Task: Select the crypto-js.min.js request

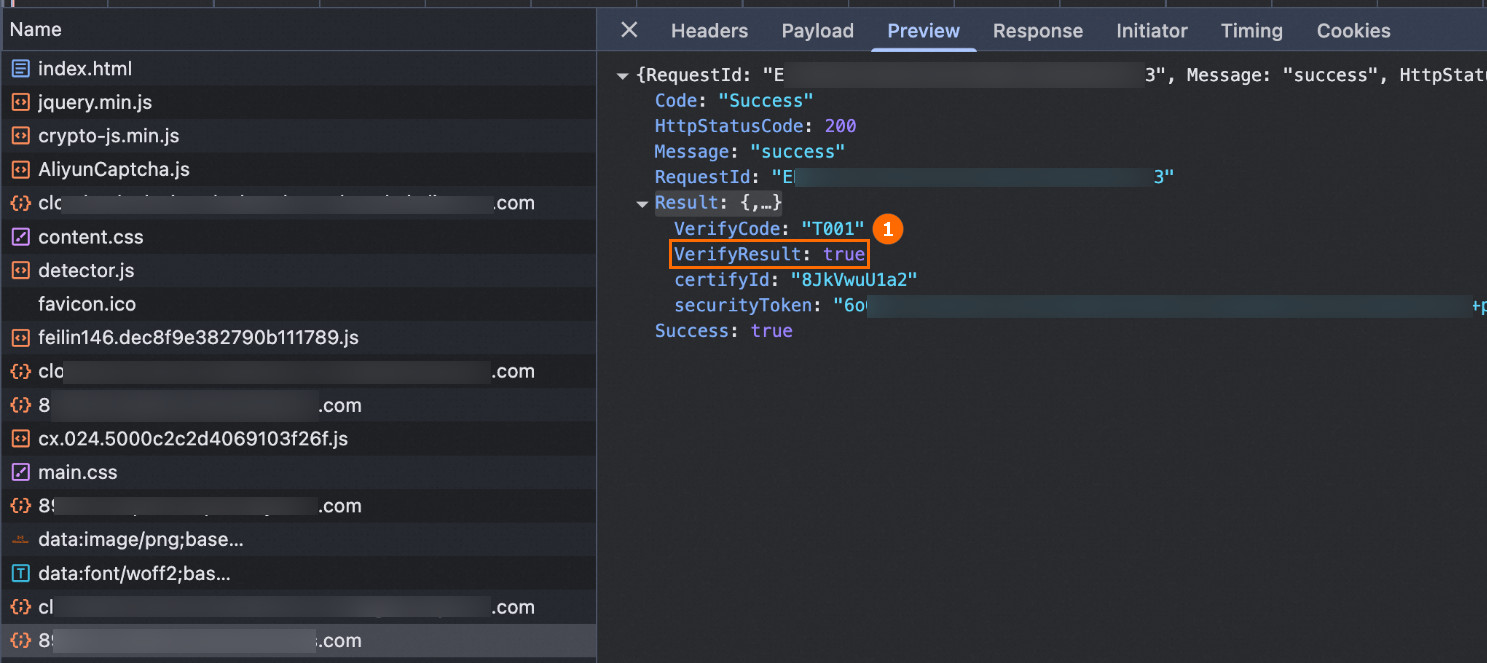Action: pyautogui.click(x=108, y=136)
